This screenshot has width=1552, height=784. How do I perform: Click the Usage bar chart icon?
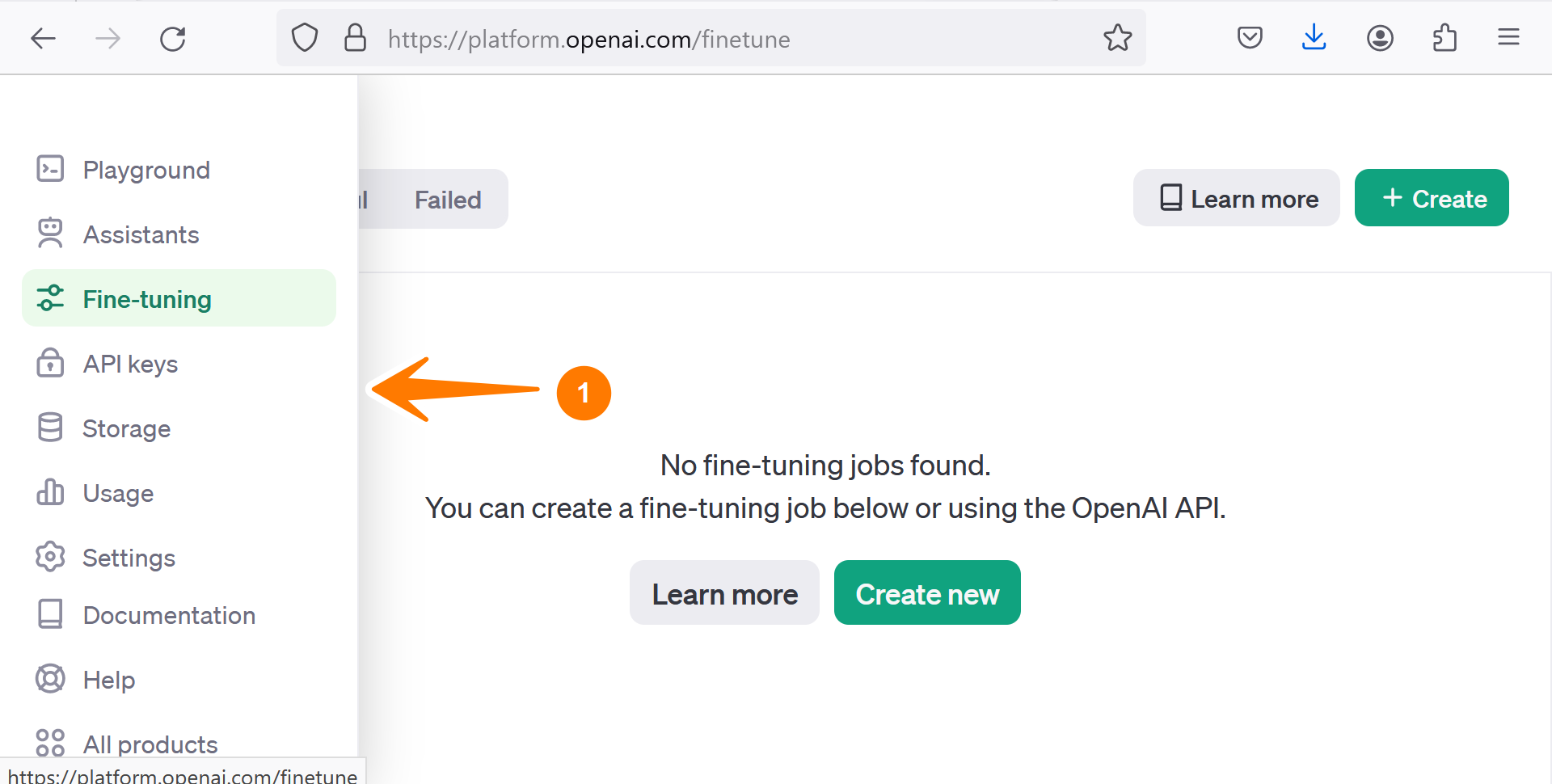coord(50,492)
